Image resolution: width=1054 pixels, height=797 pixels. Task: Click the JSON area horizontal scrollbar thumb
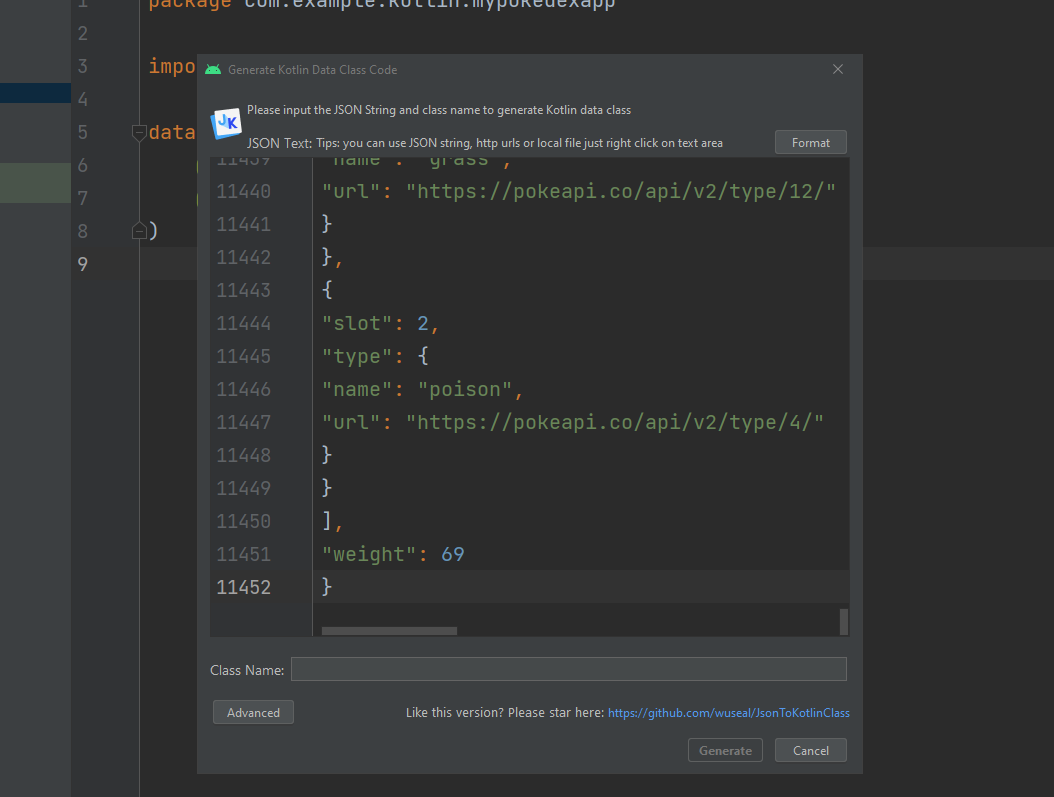click(x=389, y=631)
